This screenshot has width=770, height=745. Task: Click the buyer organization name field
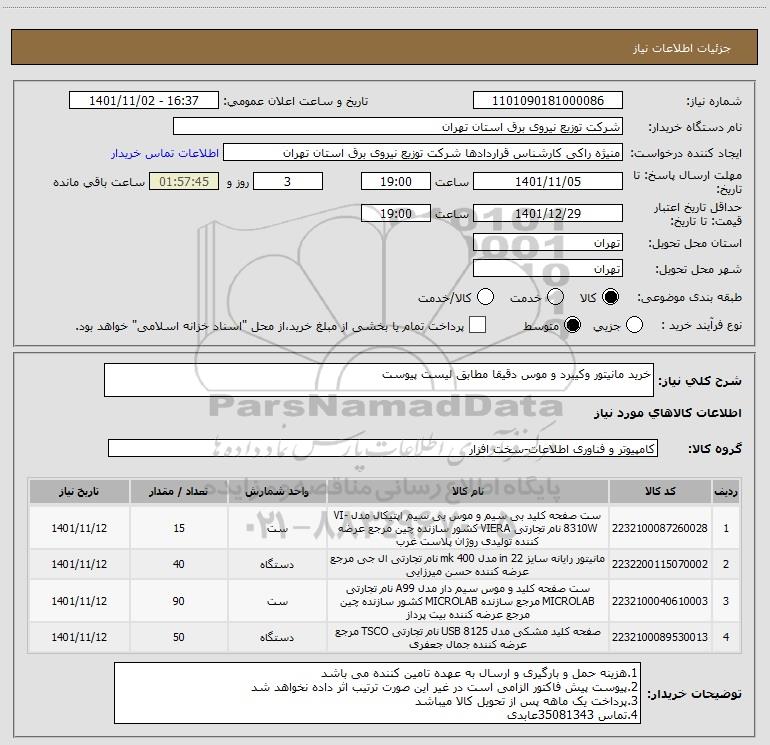(x=398, y=127)
